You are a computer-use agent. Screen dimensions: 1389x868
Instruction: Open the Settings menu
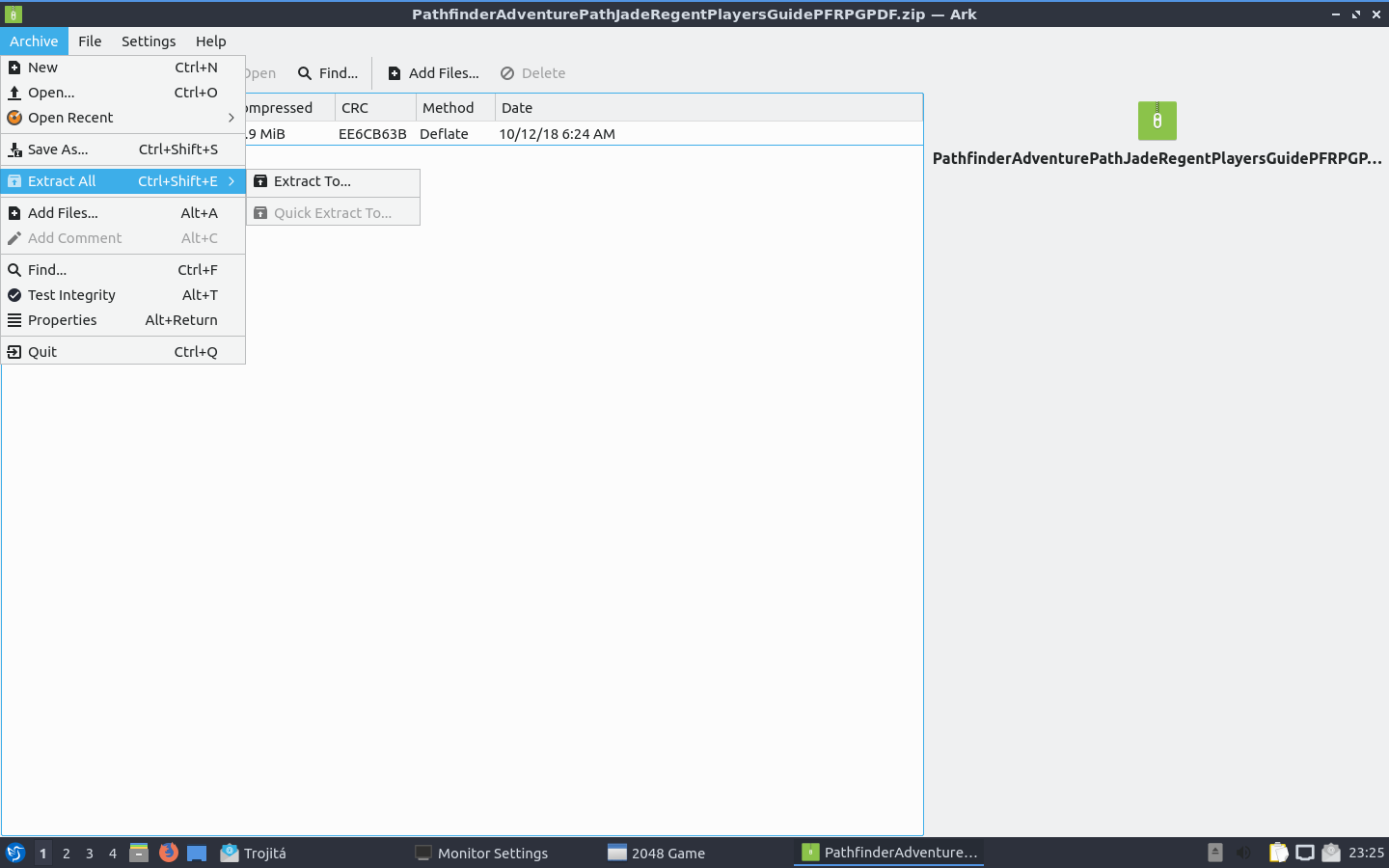(x=149, y=41)
